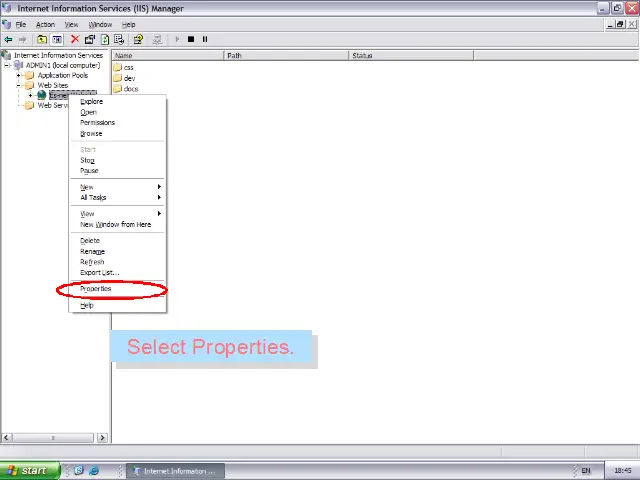Click the Help toolbar icon
Screen dimensions: 640x480
138,39
